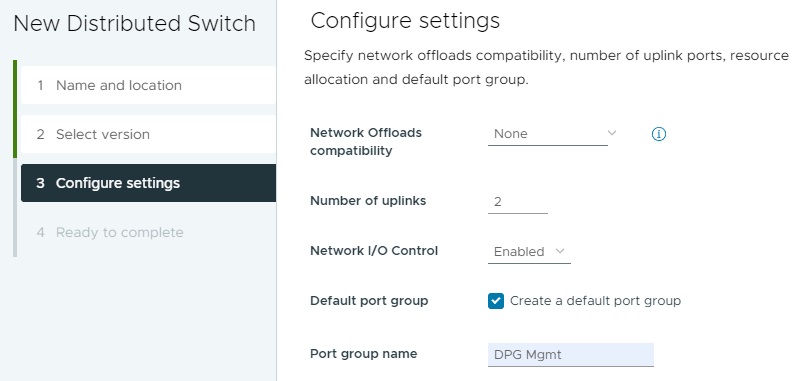Click the 'Specify network offloads compatibility' description
Viewport: 798px width, 381px height.
coord(546,67)
